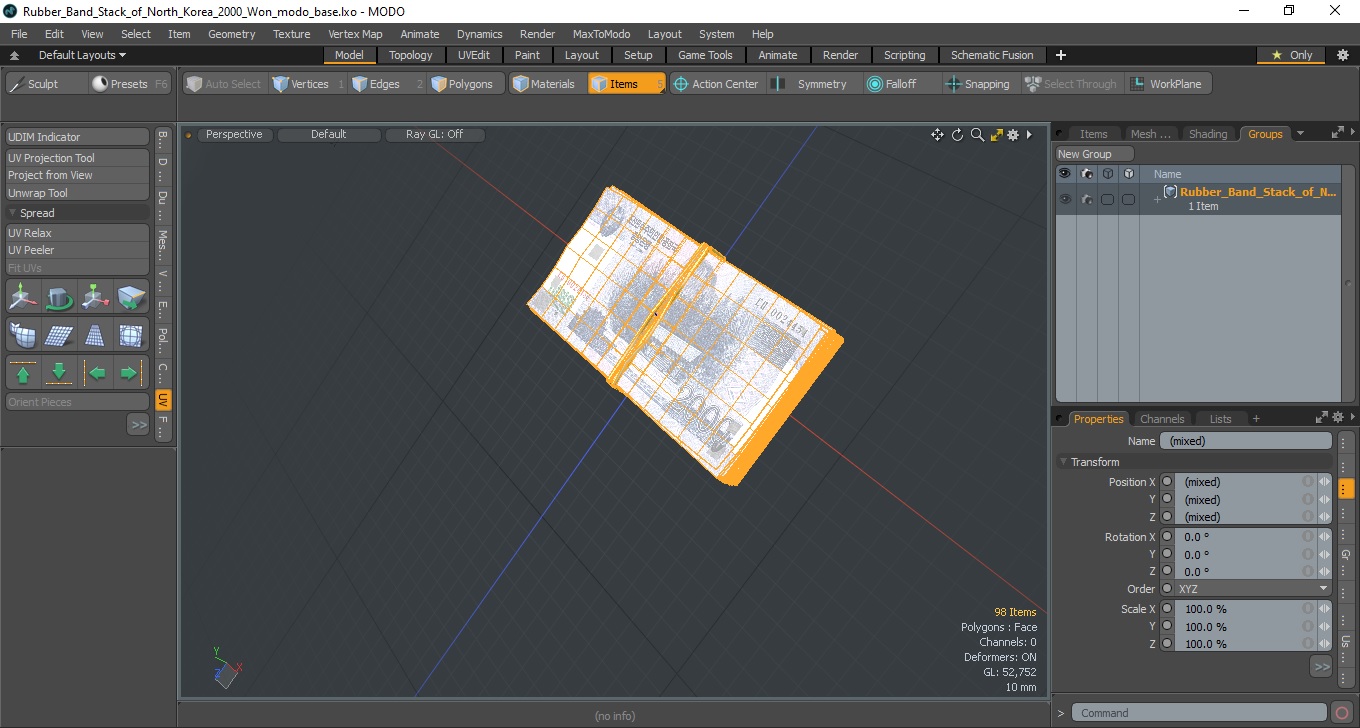Click the Name field showing (mixed)
The height and width of the screenshot is (728, 1360).
click(1246, 441)
